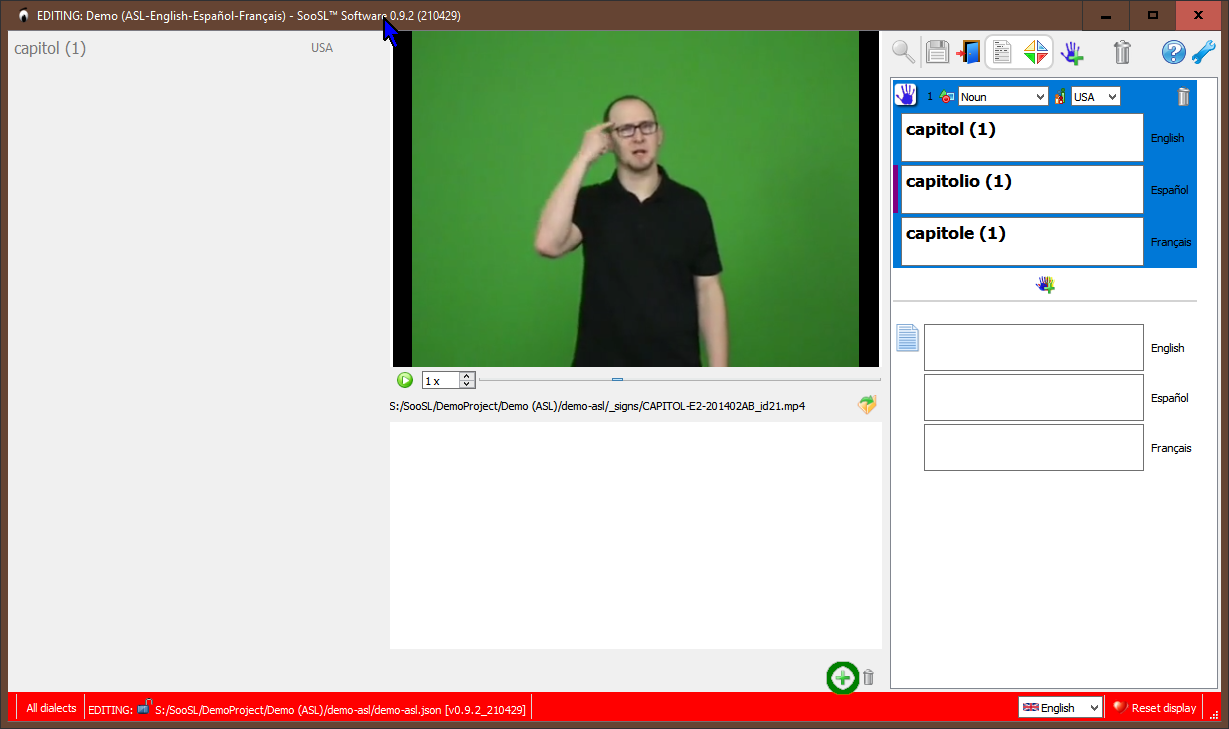Click the video file path text
1229x729 pixels.
click(597, 406)
